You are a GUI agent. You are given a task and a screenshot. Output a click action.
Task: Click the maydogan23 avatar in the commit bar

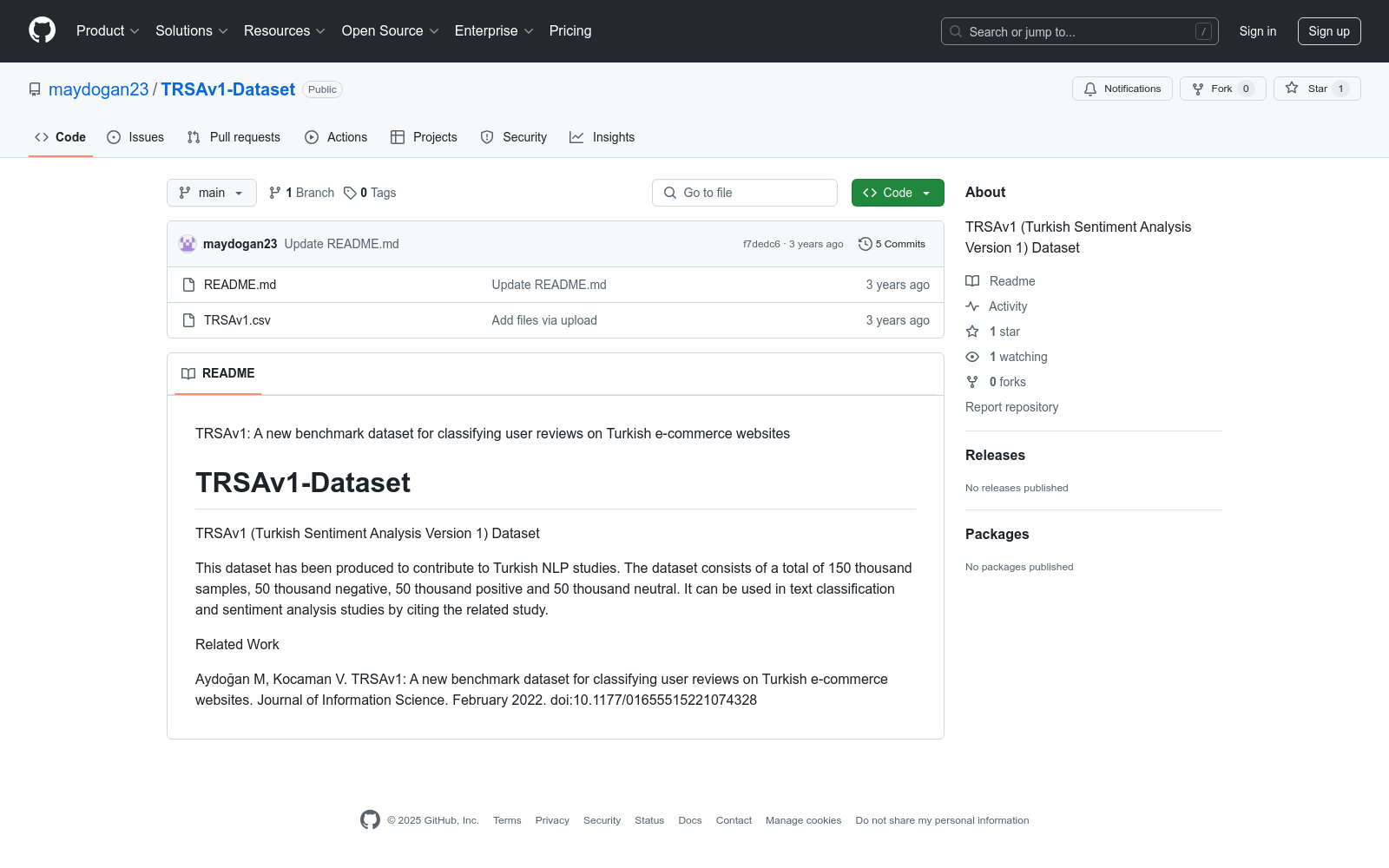click(188, 244)
